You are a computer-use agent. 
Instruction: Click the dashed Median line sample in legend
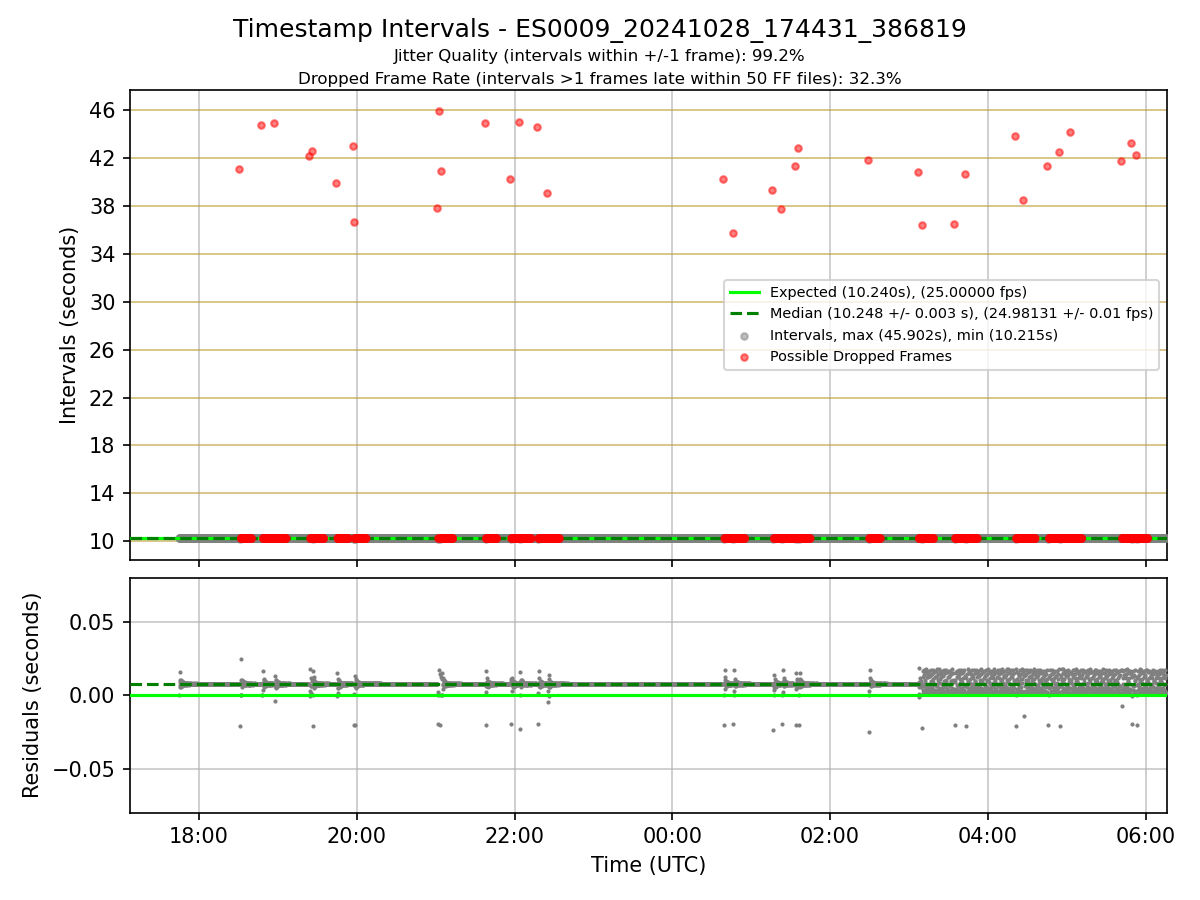coord(746,313)
